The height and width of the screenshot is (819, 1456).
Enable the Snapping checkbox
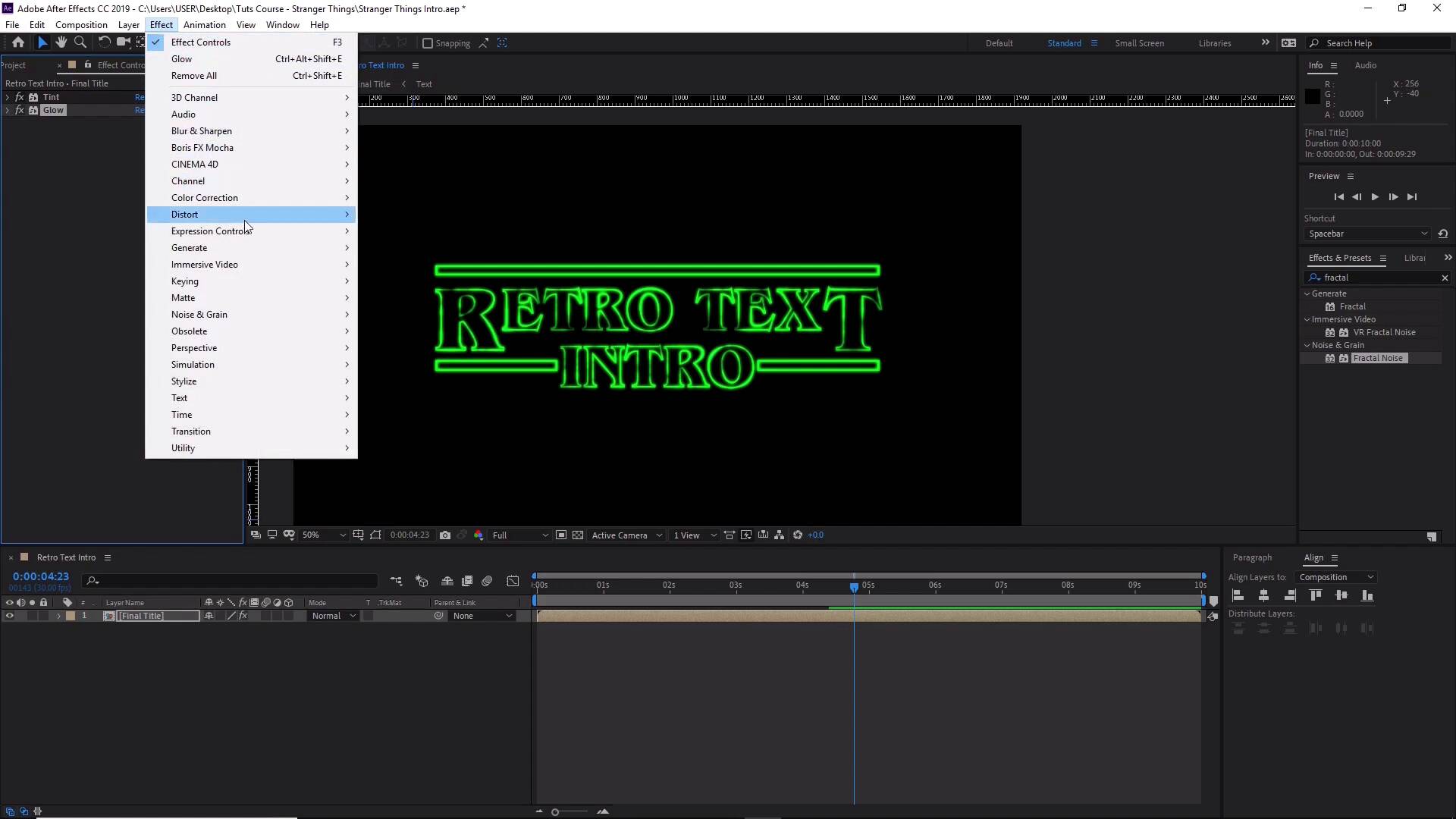pyautogui.click(x=428, y=43)
